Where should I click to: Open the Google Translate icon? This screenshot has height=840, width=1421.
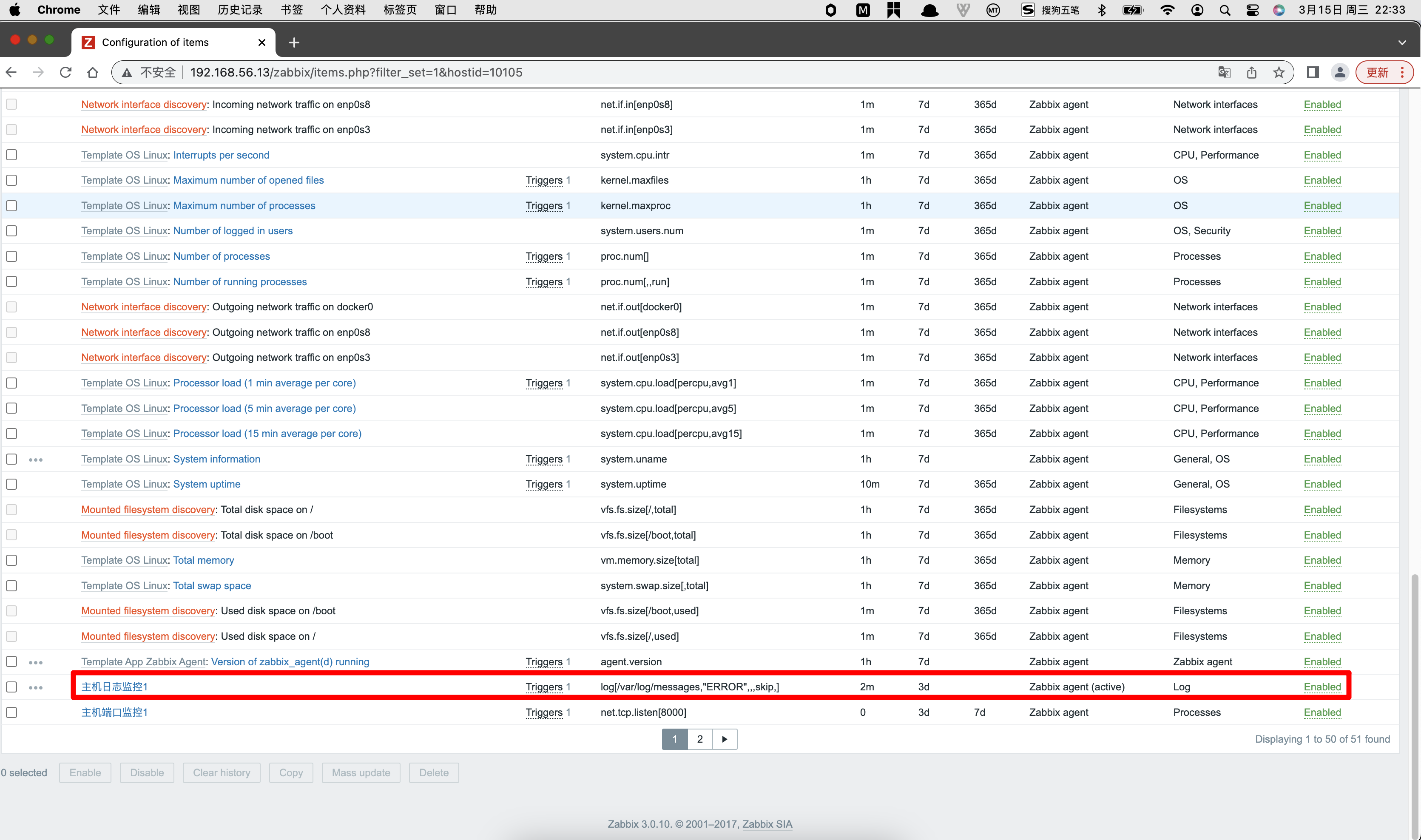[x=1224, y=72]
